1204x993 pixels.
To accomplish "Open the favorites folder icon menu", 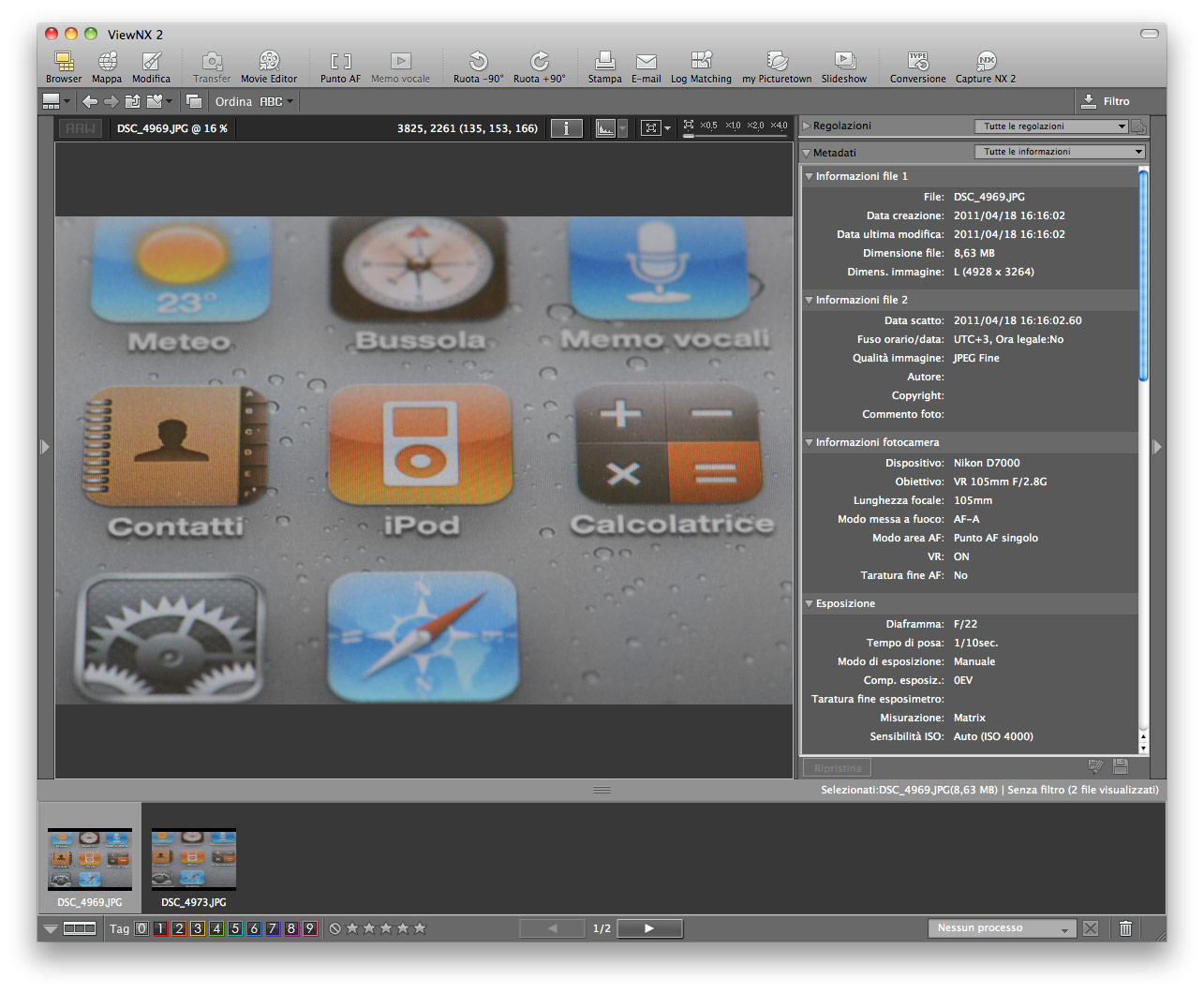I will pos(158,101).
